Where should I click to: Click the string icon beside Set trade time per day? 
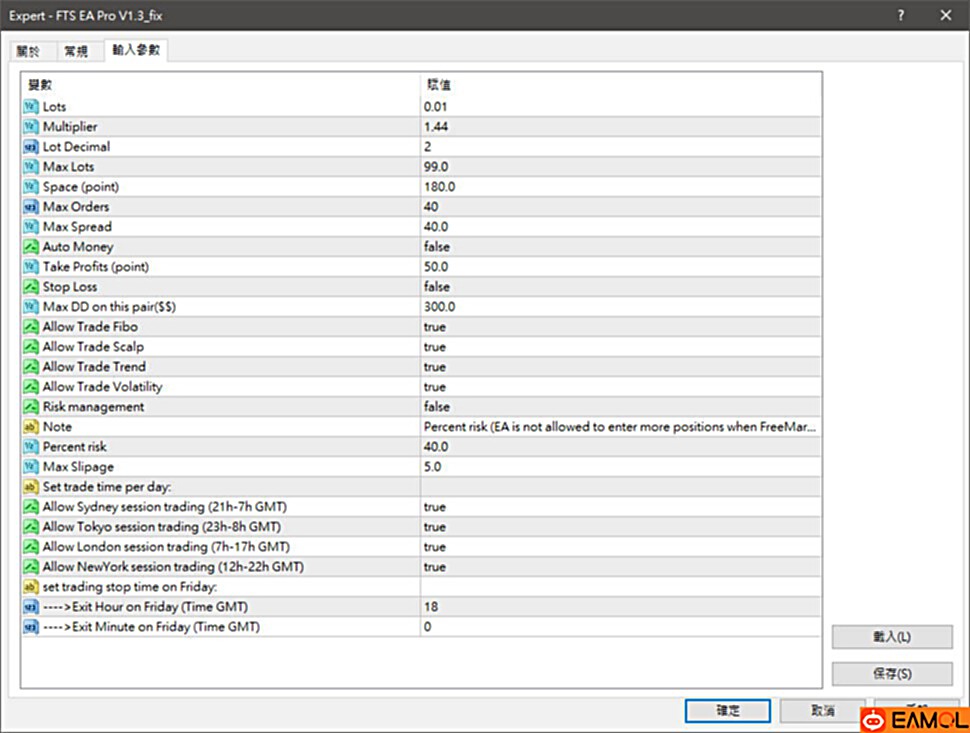click(31, 487)
